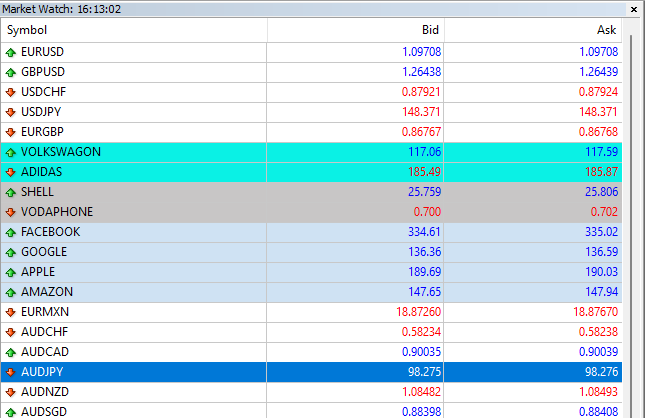Click the red down arrow beside USDCHF
Screen dimensions: 645x418
click(x=11, y=91)
